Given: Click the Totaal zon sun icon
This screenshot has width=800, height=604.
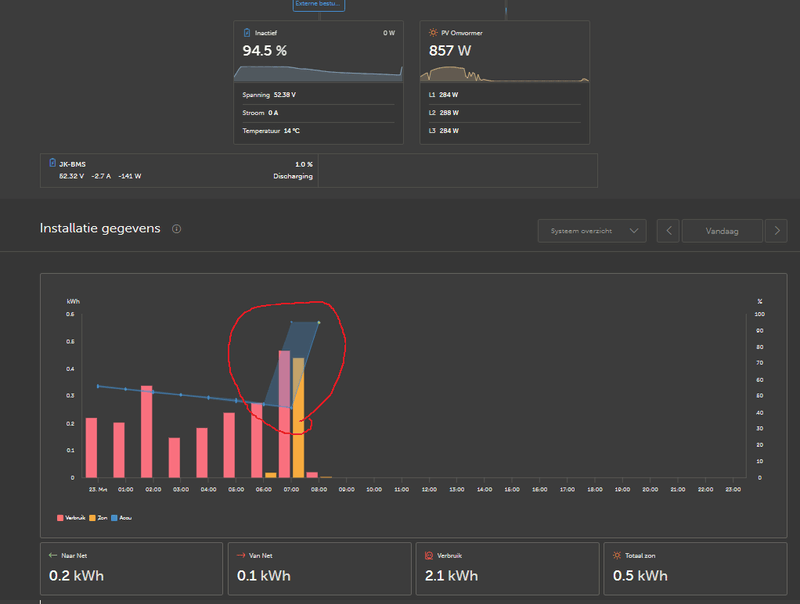Looking at the screenshot, I should [617, 556].
